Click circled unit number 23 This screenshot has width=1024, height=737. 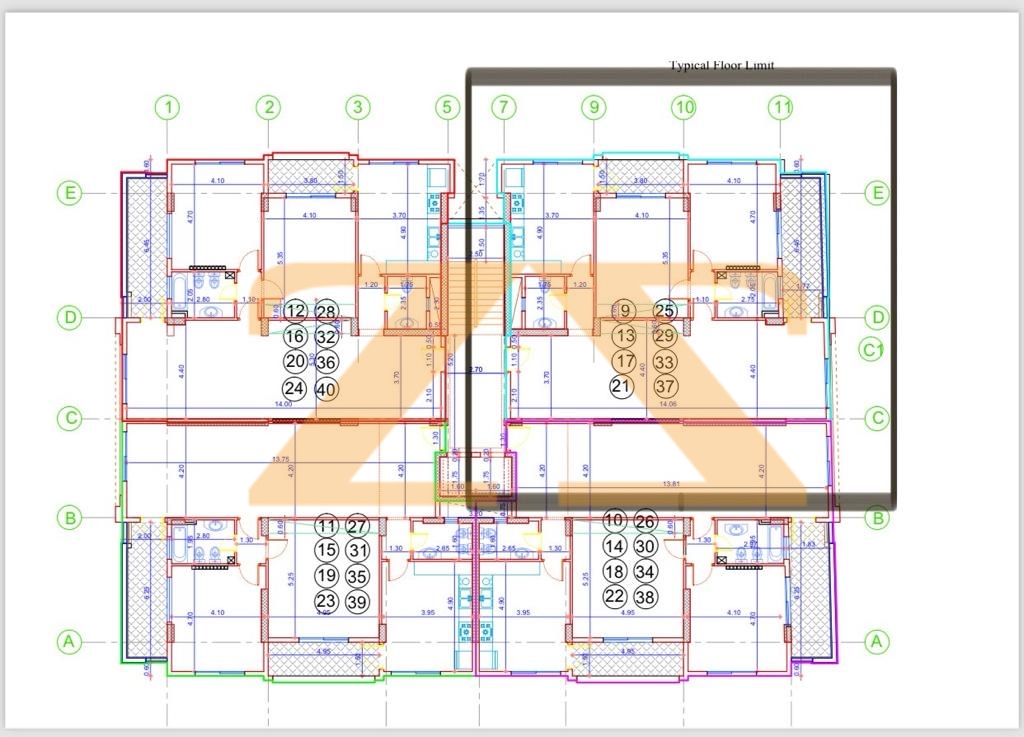click(x=325, y=601)
